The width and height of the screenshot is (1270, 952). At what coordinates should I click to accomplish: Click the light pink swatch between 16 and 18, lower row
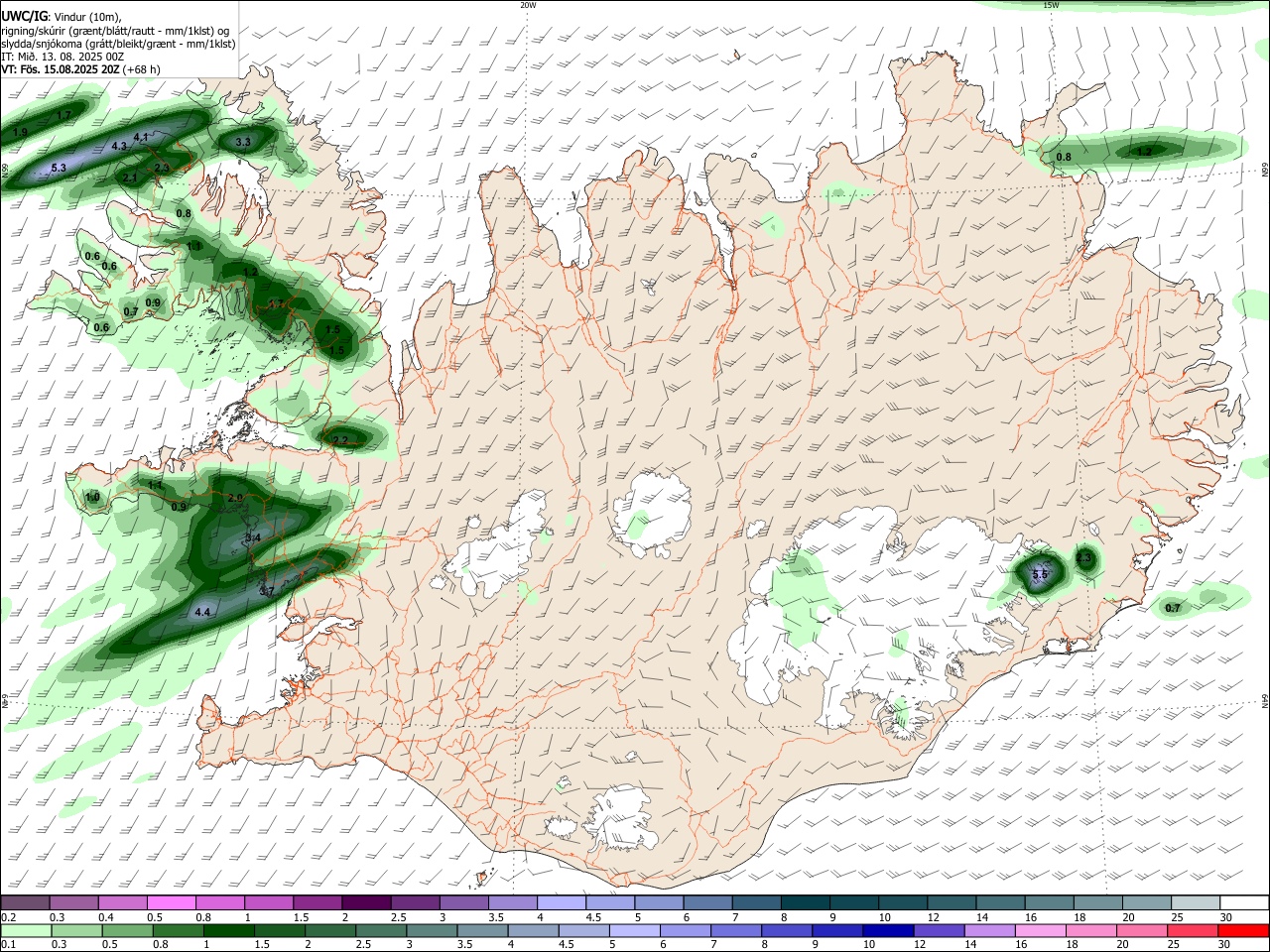[1040, 930]
